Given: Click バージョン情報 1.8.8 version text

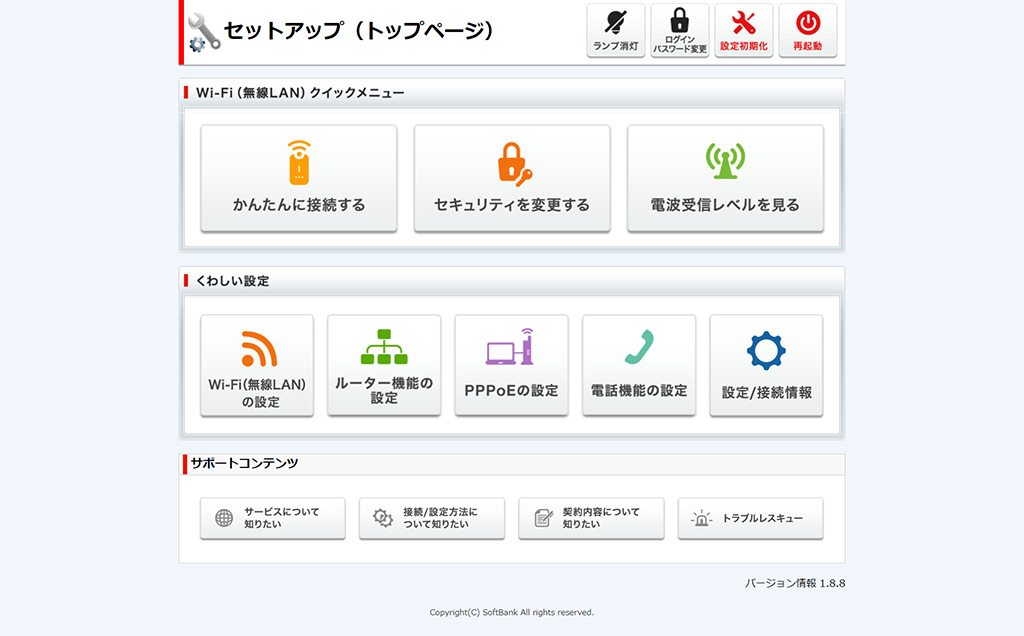Looking at the screenshot, I should pyautogui.click(x=794, y=581).
